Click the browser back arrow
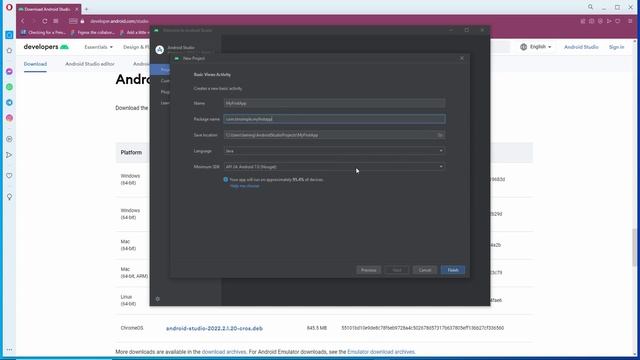This screenshot has width=640, height=360. tap(23, 21)
